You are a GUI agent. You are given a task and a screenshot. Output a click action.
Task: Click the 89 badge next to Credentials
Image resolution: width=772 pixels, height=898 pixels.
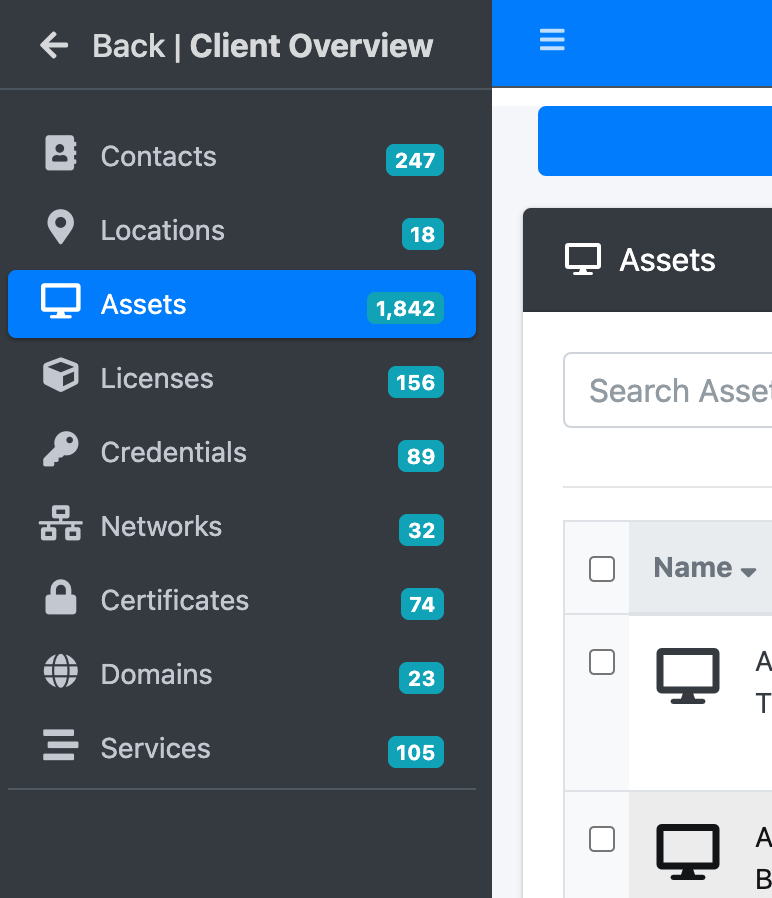coord(421,456)
